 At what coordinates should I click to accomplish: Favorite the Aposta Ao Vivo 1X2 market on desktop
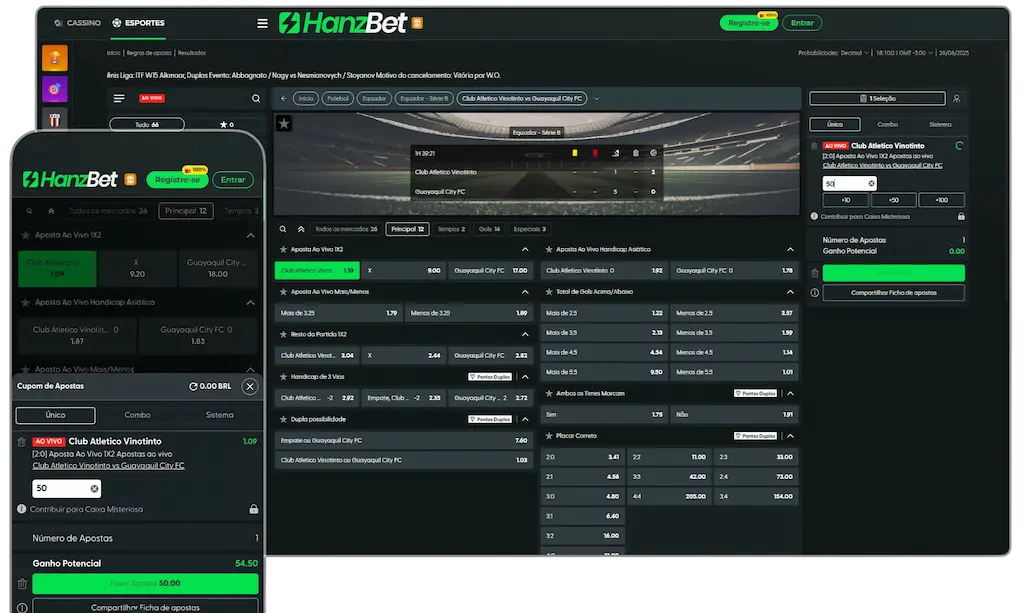(x=283, y=249)
